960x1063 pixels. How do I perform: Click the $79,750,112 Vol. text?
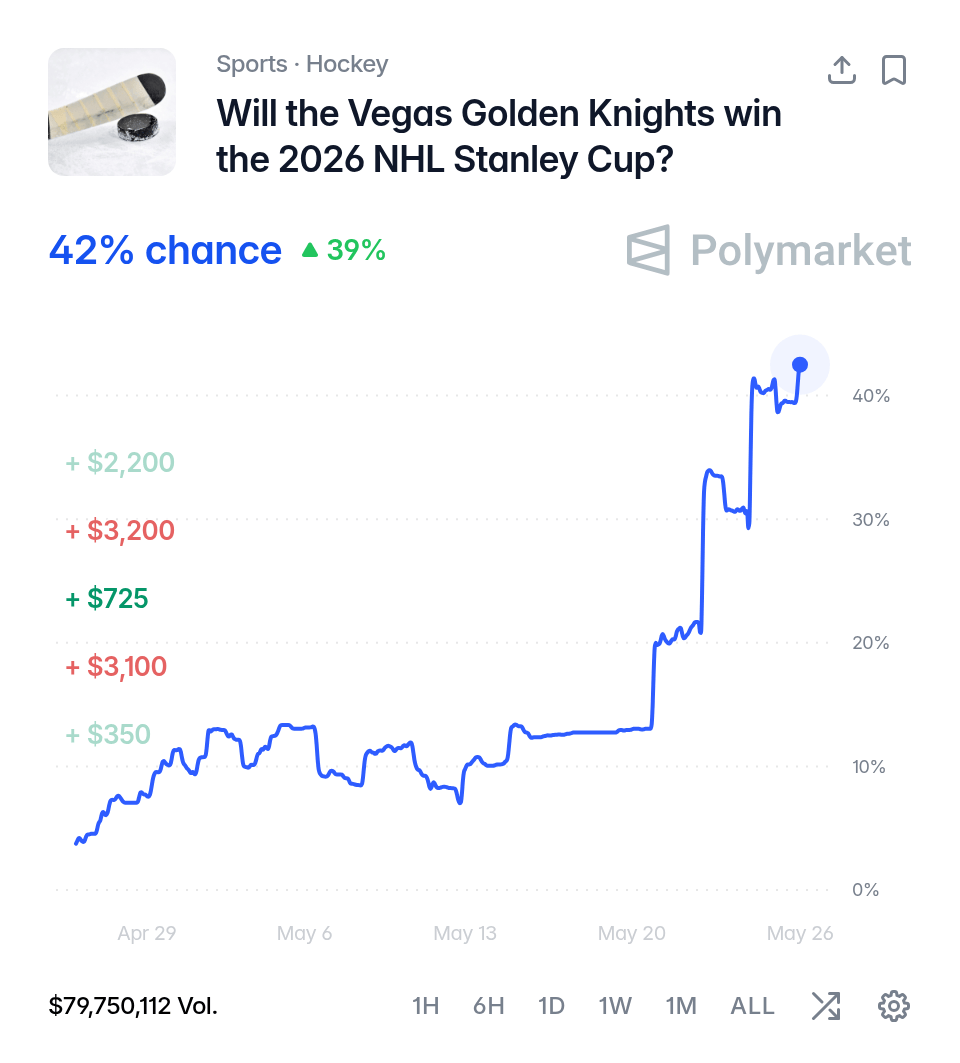(x=133, y=1005)
